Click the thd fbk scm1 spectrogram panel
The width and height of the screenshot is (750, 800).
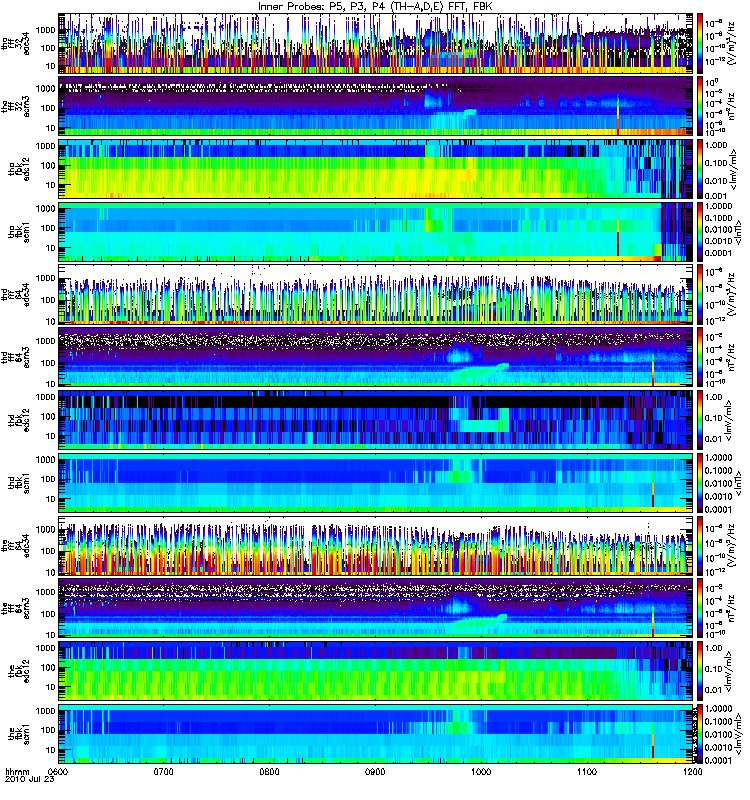pos(375,483)
